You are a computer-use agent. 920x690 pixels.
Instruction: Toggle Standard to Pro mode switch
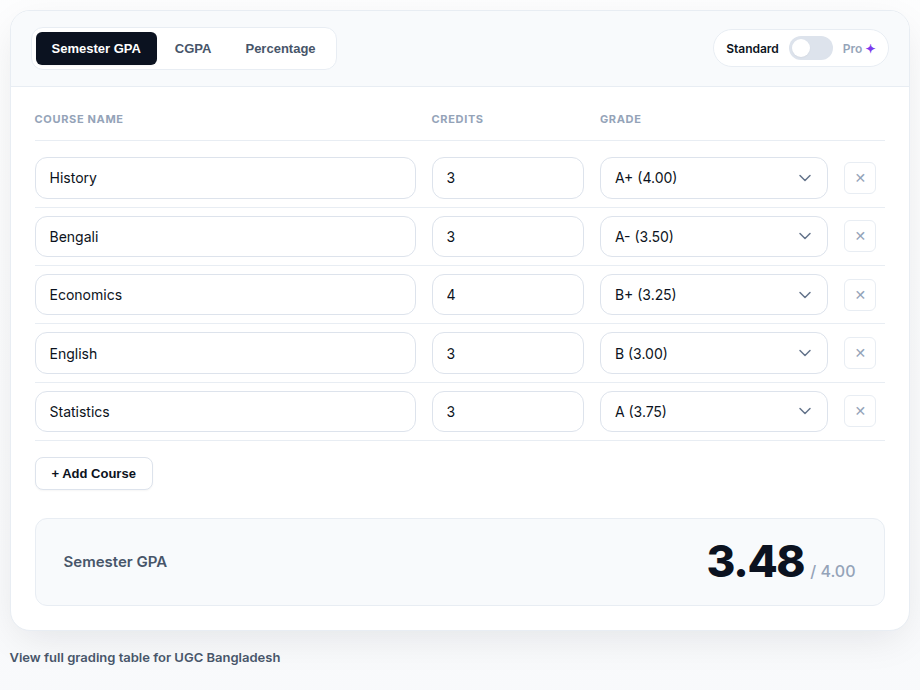pos(810,48)
